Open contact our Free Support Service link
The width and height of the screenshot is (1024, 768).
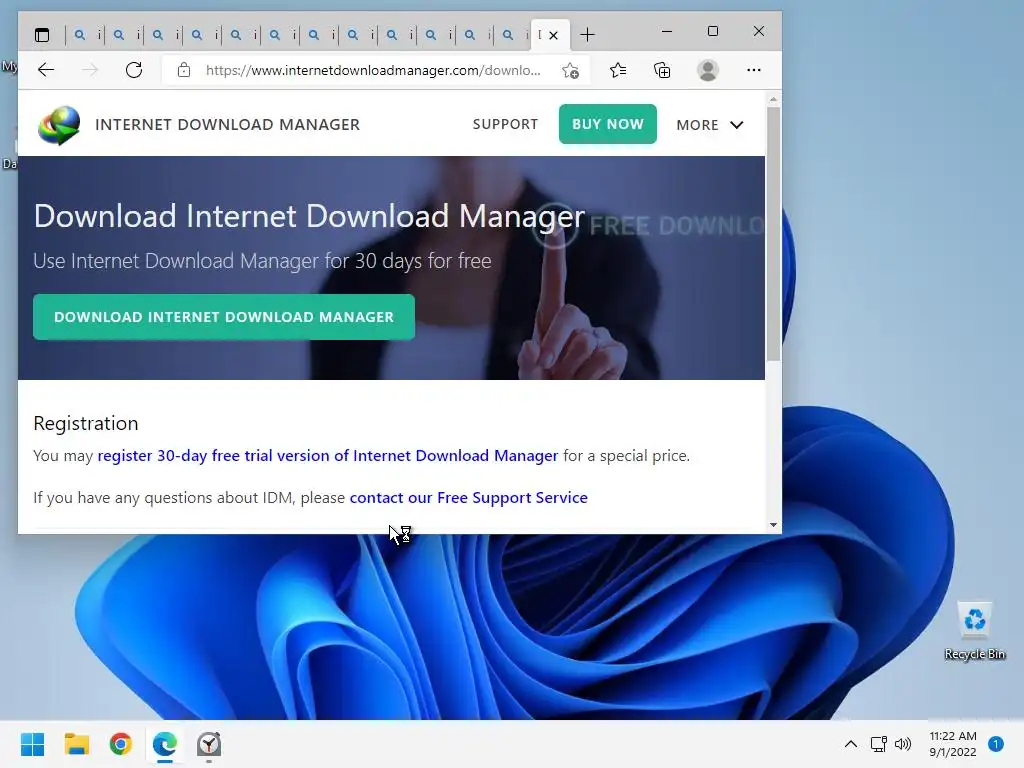click(468, 498)
